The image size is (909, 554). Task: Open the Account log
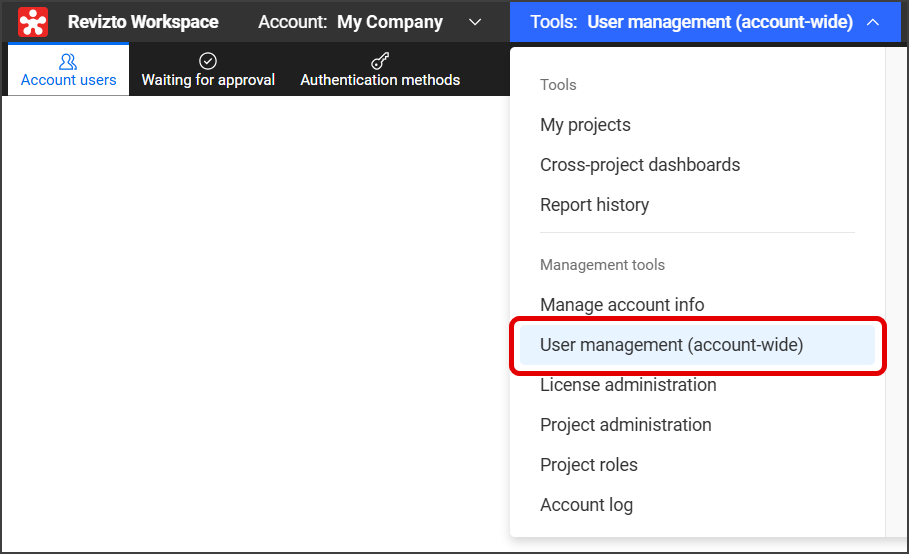pos(586,505)
